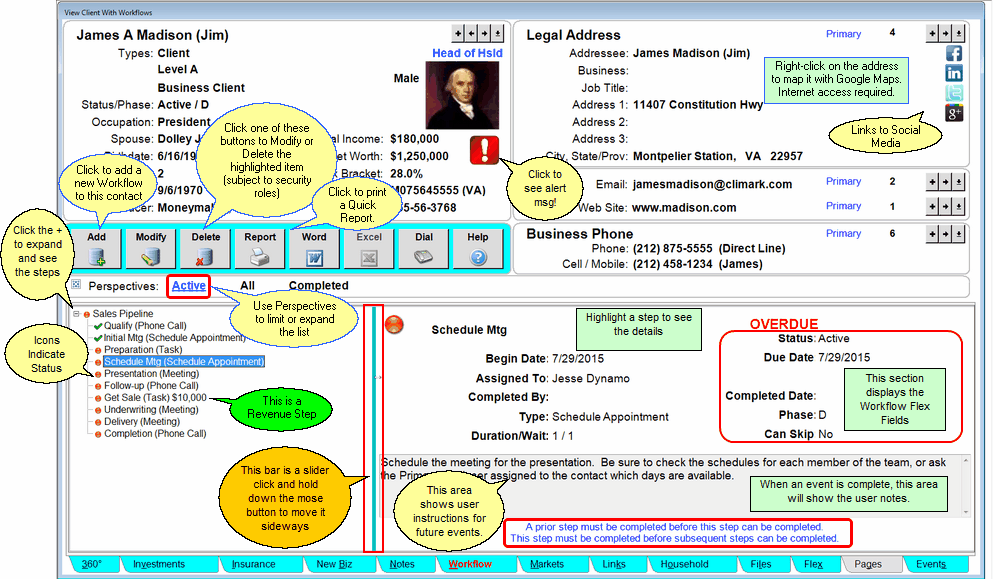Image resolution: width=993 pixels, height=579 pixels.
Task: Click the expand box beside Perspectives
Action: [x=77, y=285]
